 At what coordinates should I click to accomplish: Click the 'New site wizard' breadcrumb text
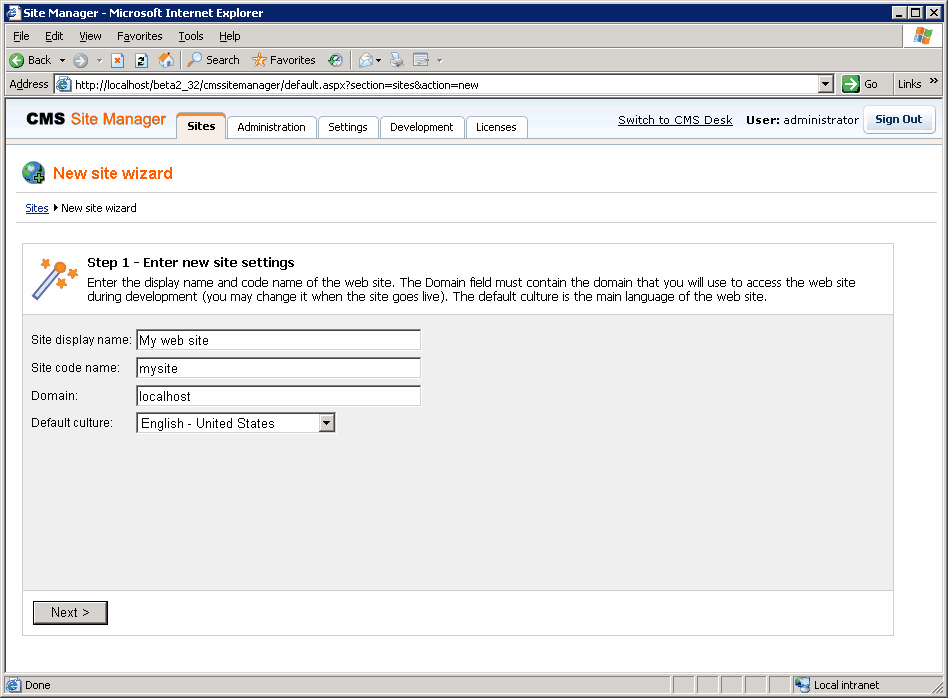pos(99,208)
